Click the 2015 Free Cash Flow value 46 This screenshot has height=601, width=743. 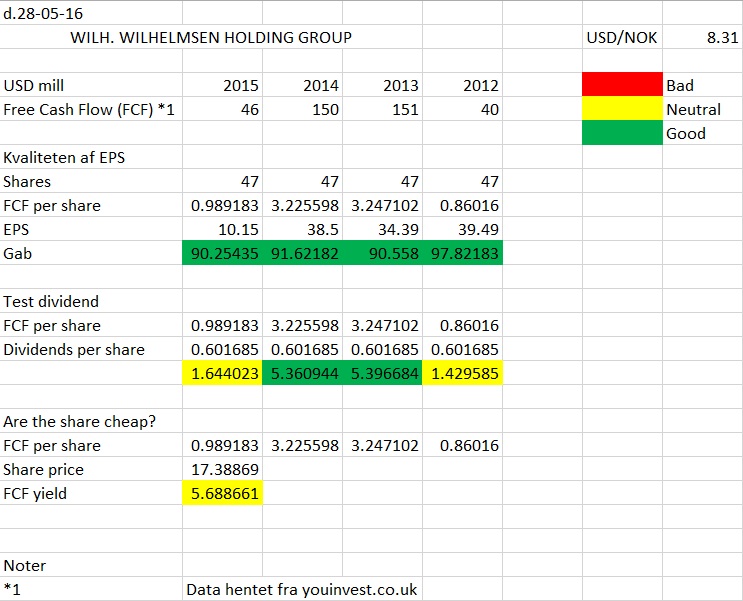pyautogui.click(x=222, y=109)
